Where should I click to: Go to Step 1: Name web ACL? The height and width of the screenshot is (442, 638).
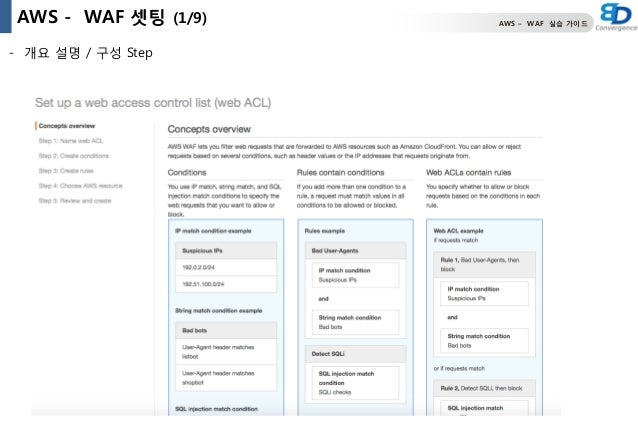tap(71, 141)
